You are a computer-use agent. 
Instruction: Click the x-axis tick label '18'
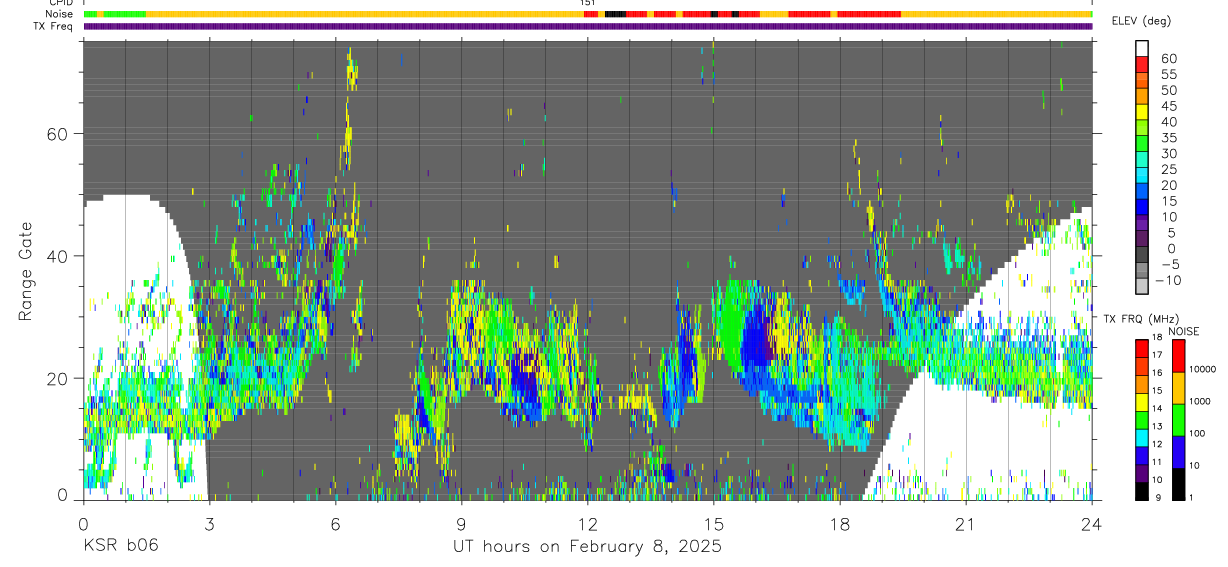(x=840, y=523)
